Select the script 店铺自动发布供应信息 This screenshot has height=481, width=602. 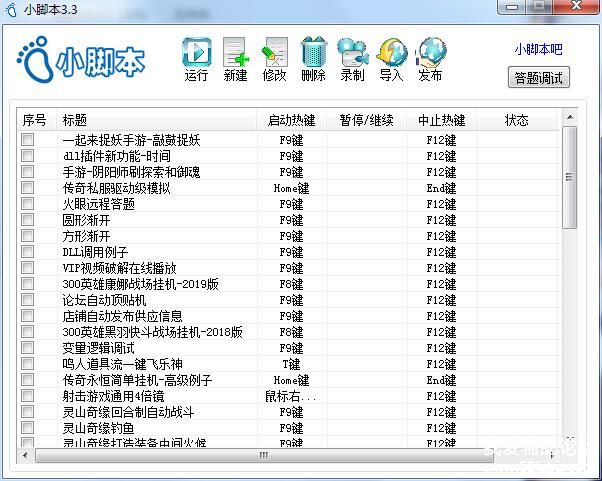(122, 316)
